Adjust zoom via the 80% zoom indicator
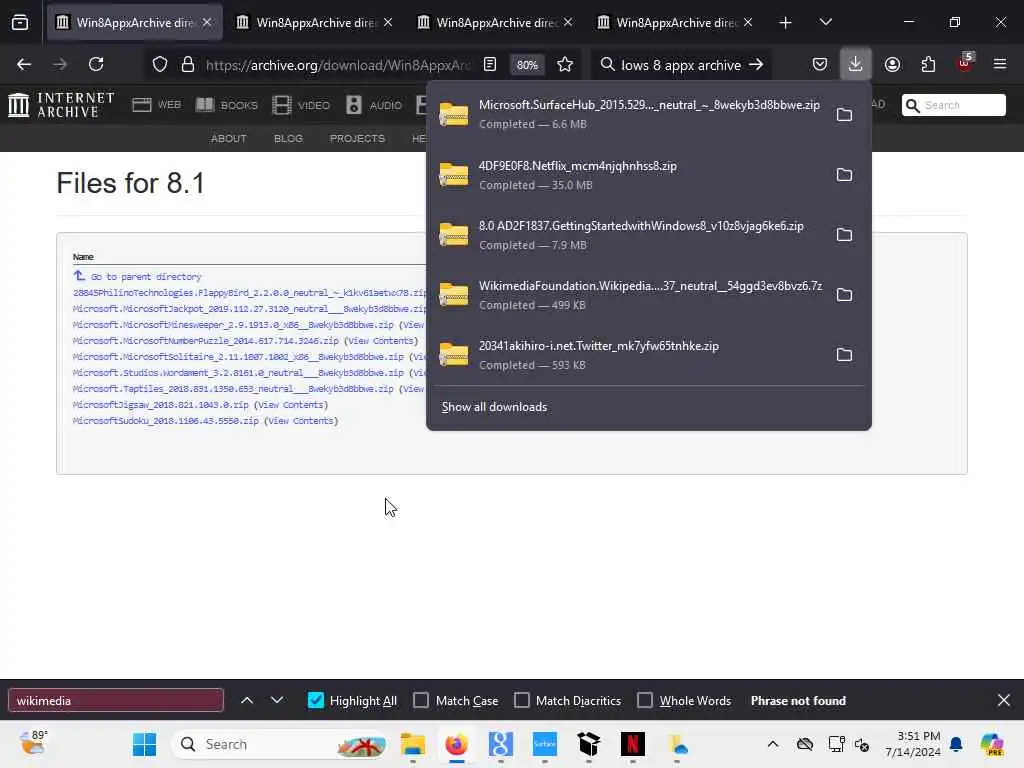The image size is (1024, 768). (527, 65)
